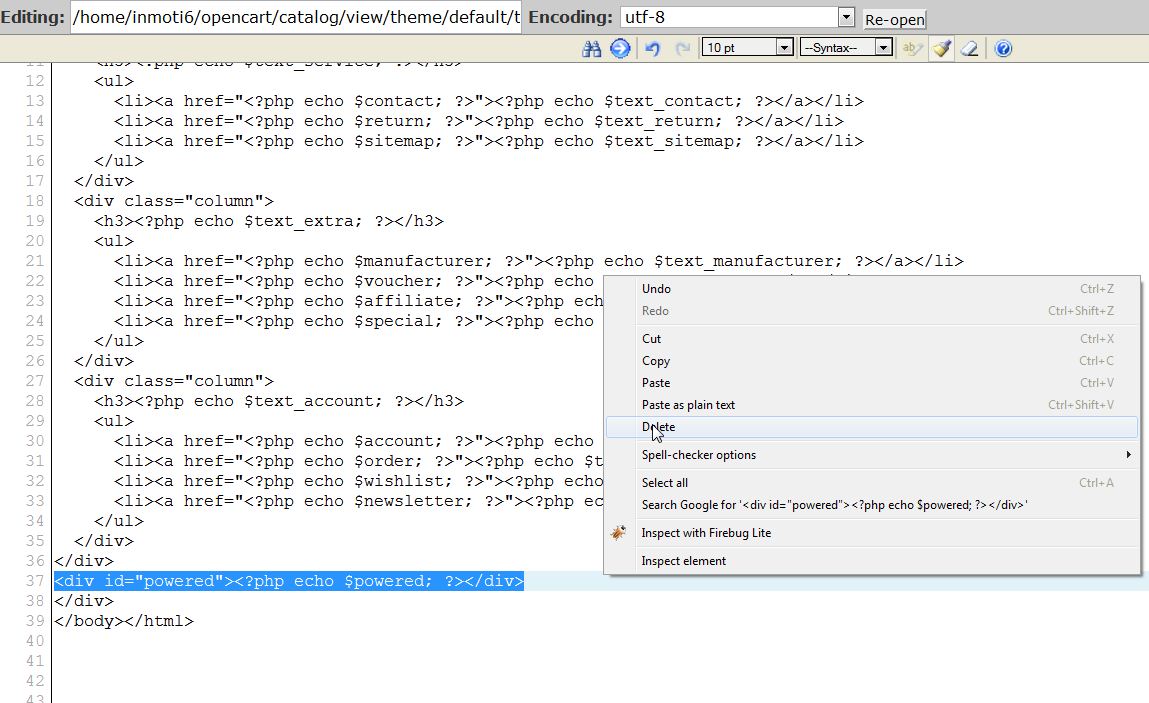
Task: Open the editor help question icon
Action: [x=1003, y=48]
